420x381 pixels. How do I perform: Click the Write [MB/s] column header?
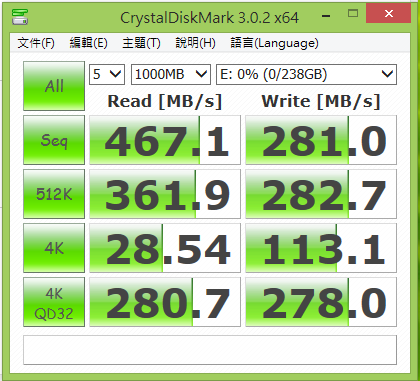tap(321, 101)
